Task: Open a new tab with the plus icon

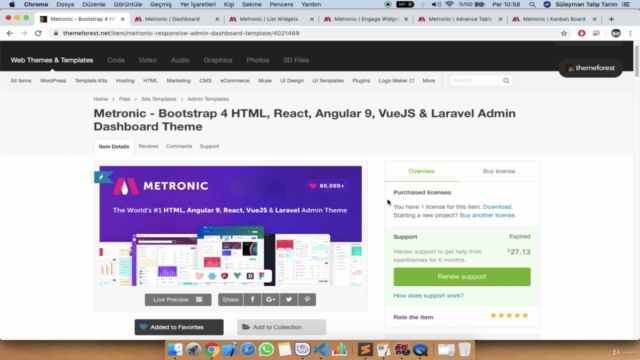Action: pyautogui.click(x=611, y=19)
